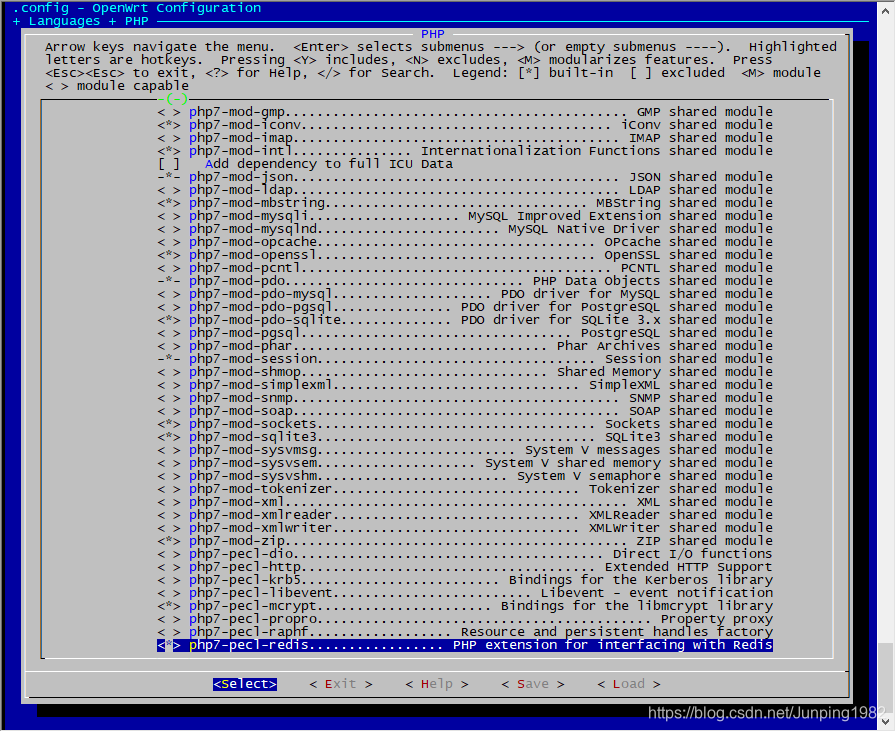Toggle the php7-mod-gmp selection marker

(x=169, y=112)
